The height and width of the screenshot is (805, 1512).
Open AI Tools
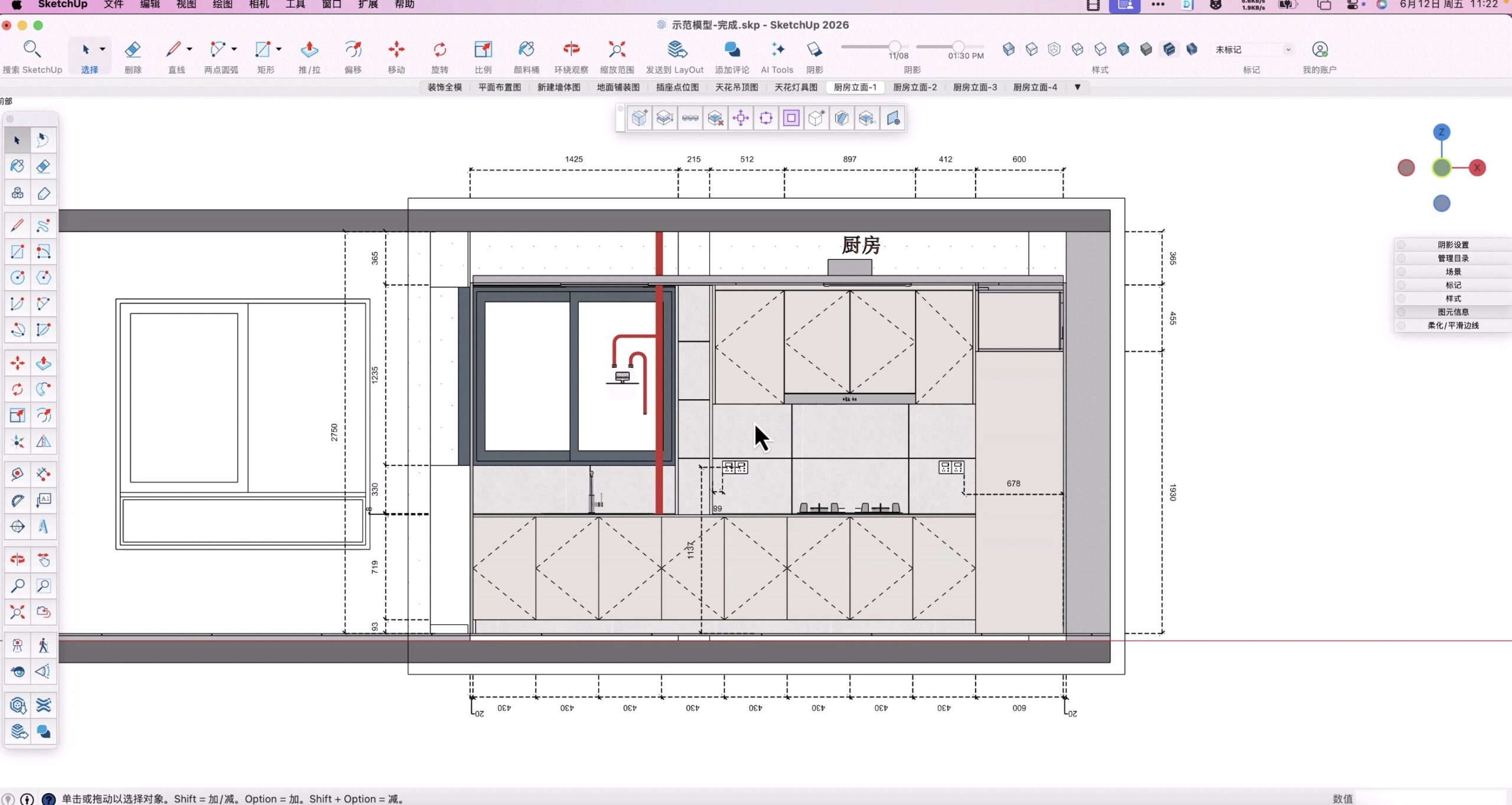click(x=777, y=57)
